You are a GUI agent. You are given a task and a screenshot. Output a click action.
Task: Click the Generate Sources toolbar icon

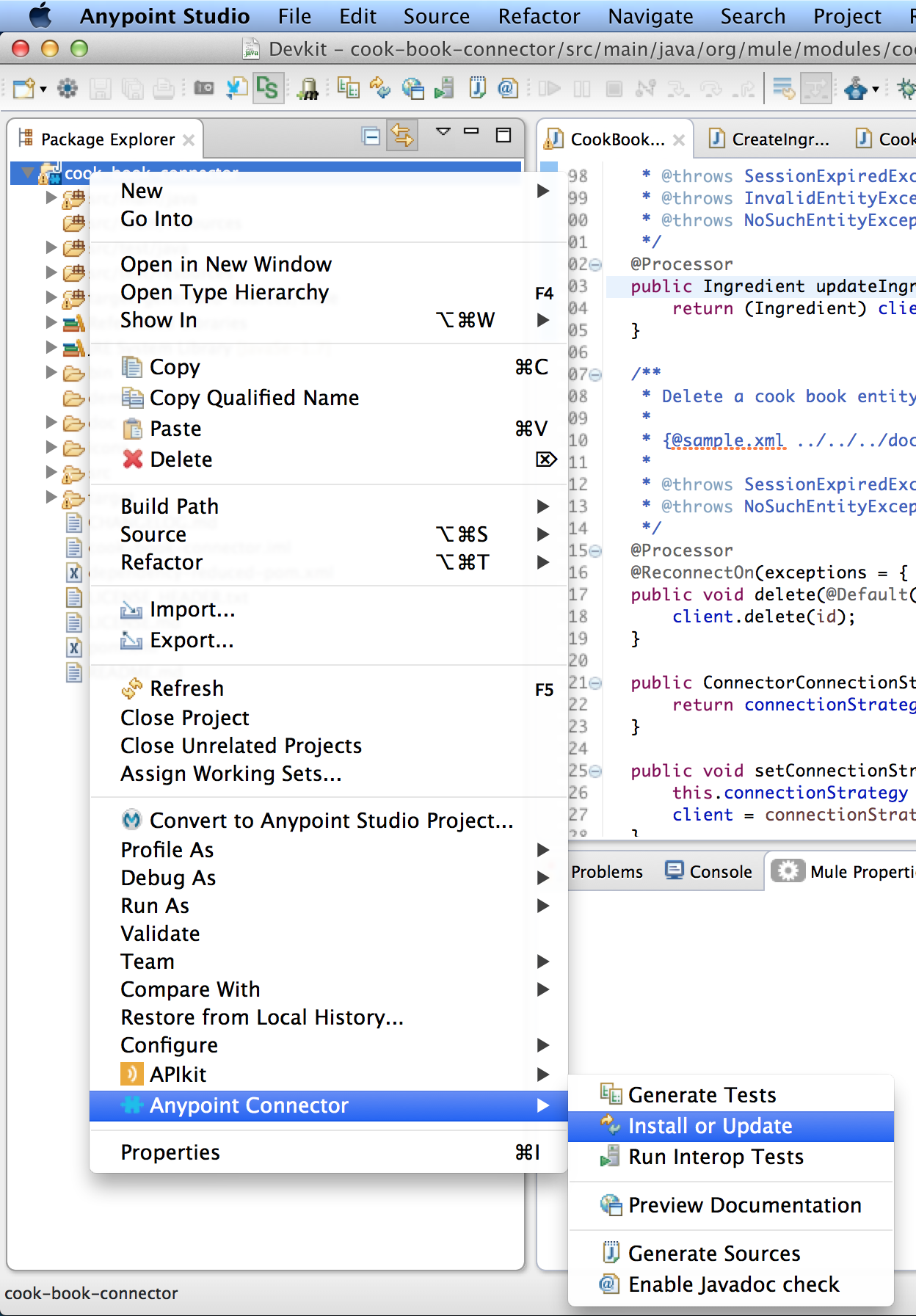coord(477,89)
